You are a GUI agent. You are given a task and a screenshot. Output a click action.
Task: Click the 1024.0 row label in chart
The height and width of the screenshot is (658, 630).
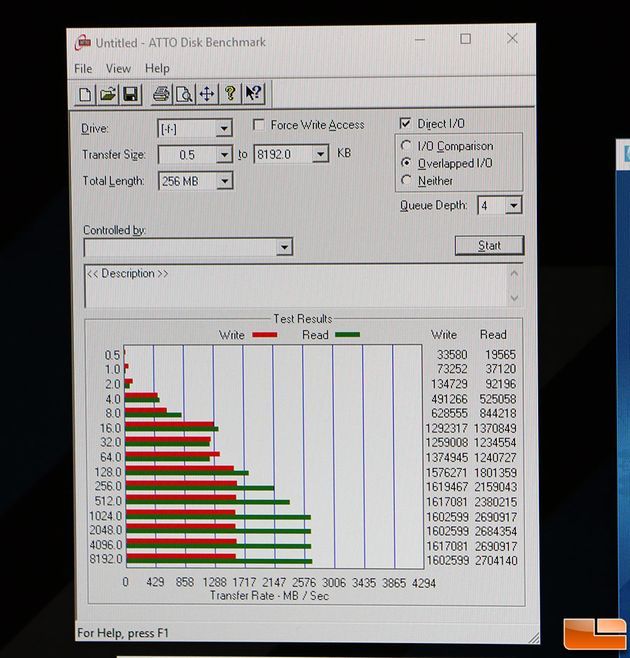(x=105, y=516)
